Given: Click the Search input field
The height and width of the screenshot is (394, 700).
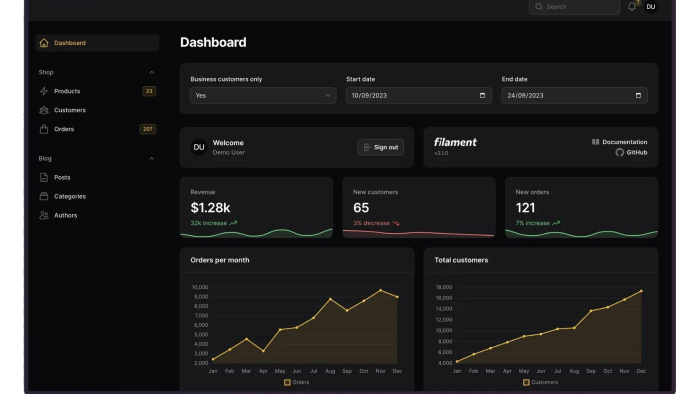Looking at the screenshot, I should click(575, 7).
